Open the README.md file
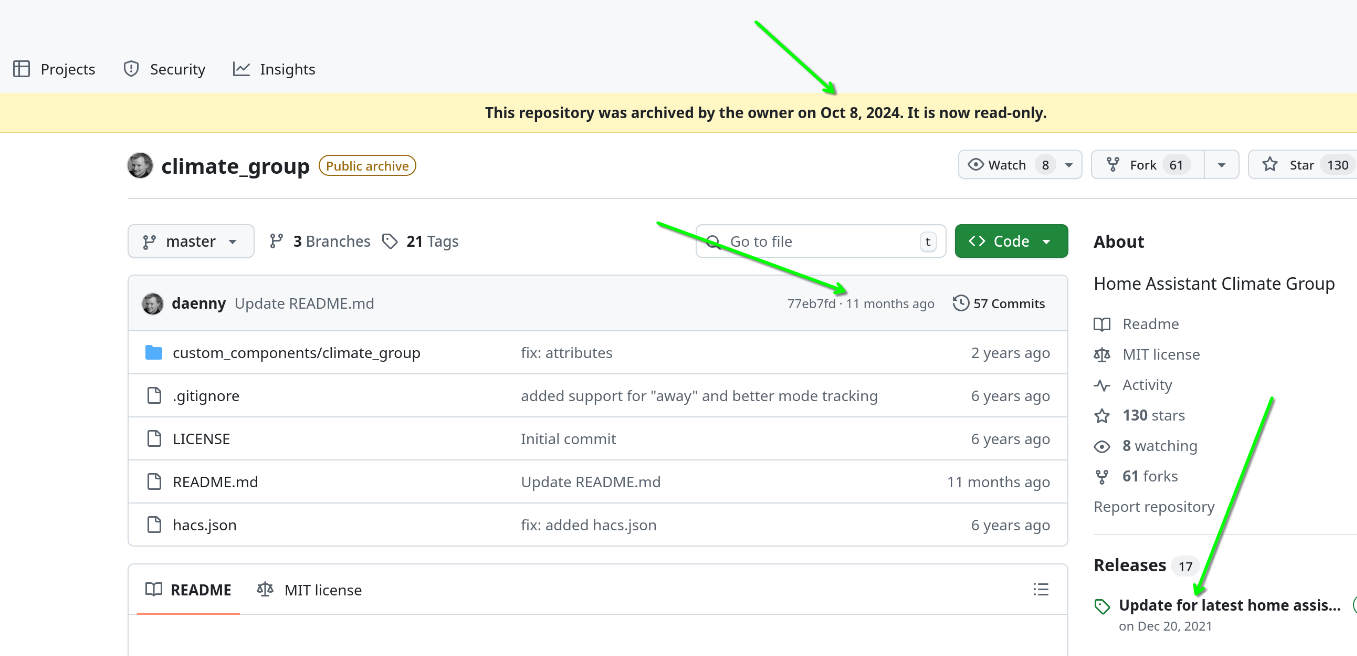The image size is (1357, 656). [215, 482]
